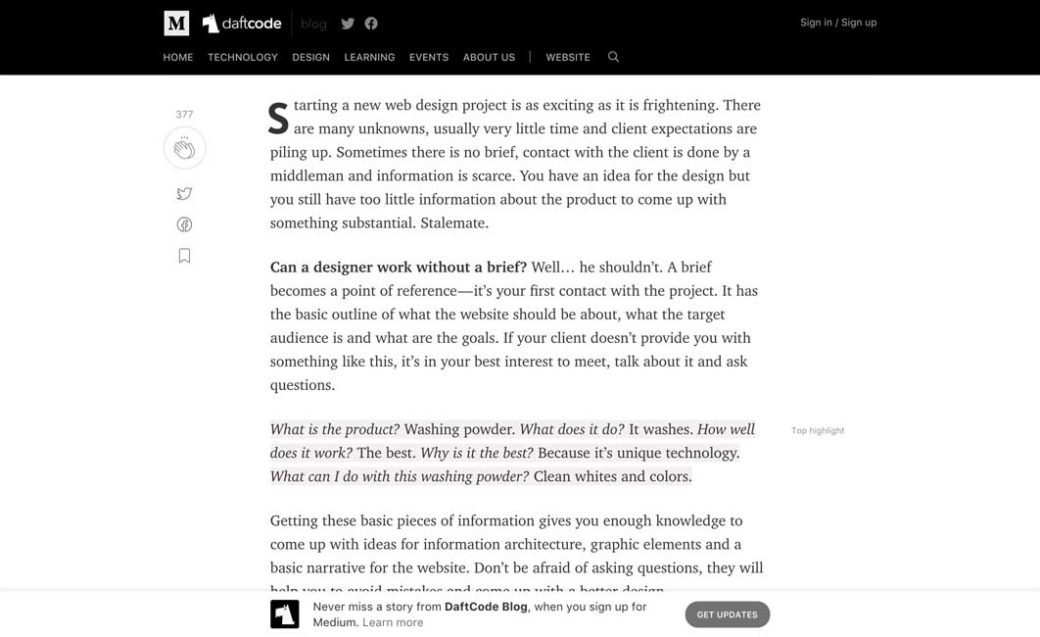1040x637 pixels.
Task: Go to the HOME menu item
Action: (x=178, y=57)
